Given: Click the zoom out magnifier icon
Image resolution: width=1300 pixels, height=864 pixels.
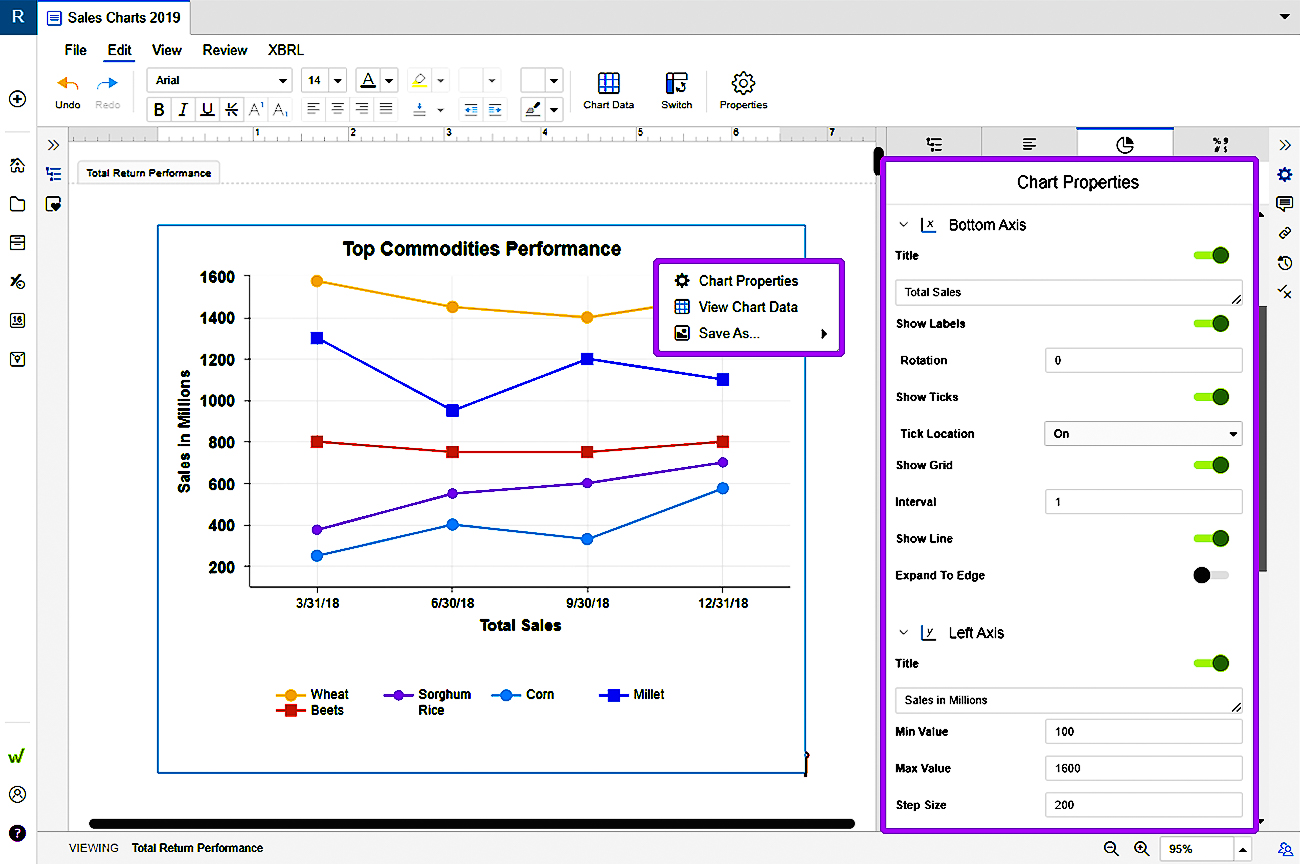Looking at the screenshot, I should (1111, 848).
